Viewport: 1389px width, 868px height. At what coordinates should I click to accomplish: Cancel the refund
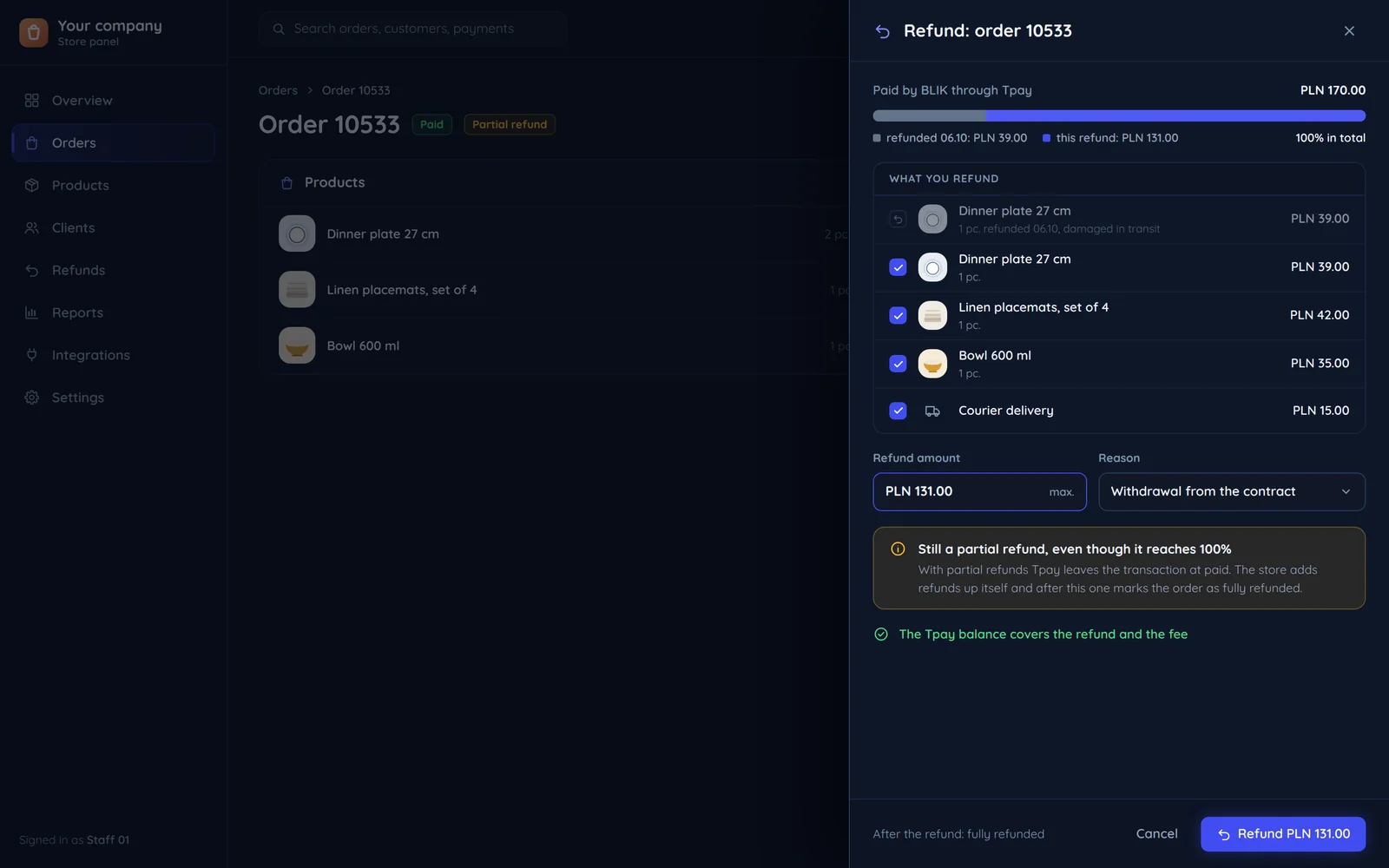pyautogui.click(x=1157, y=834)
